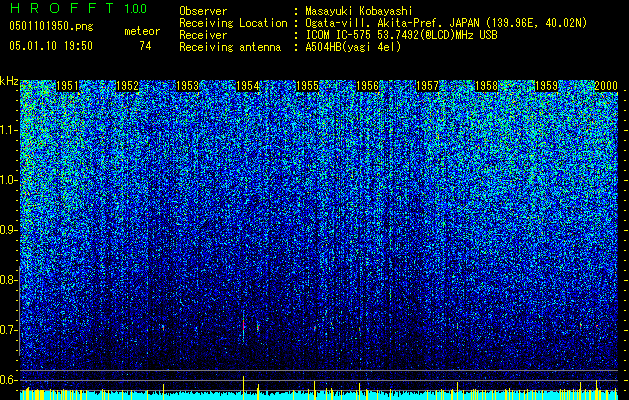Click the meteor label
Image resolution: width=629 pixels, height=400 pixels.
pyautogui.click(x=142, y=31)
